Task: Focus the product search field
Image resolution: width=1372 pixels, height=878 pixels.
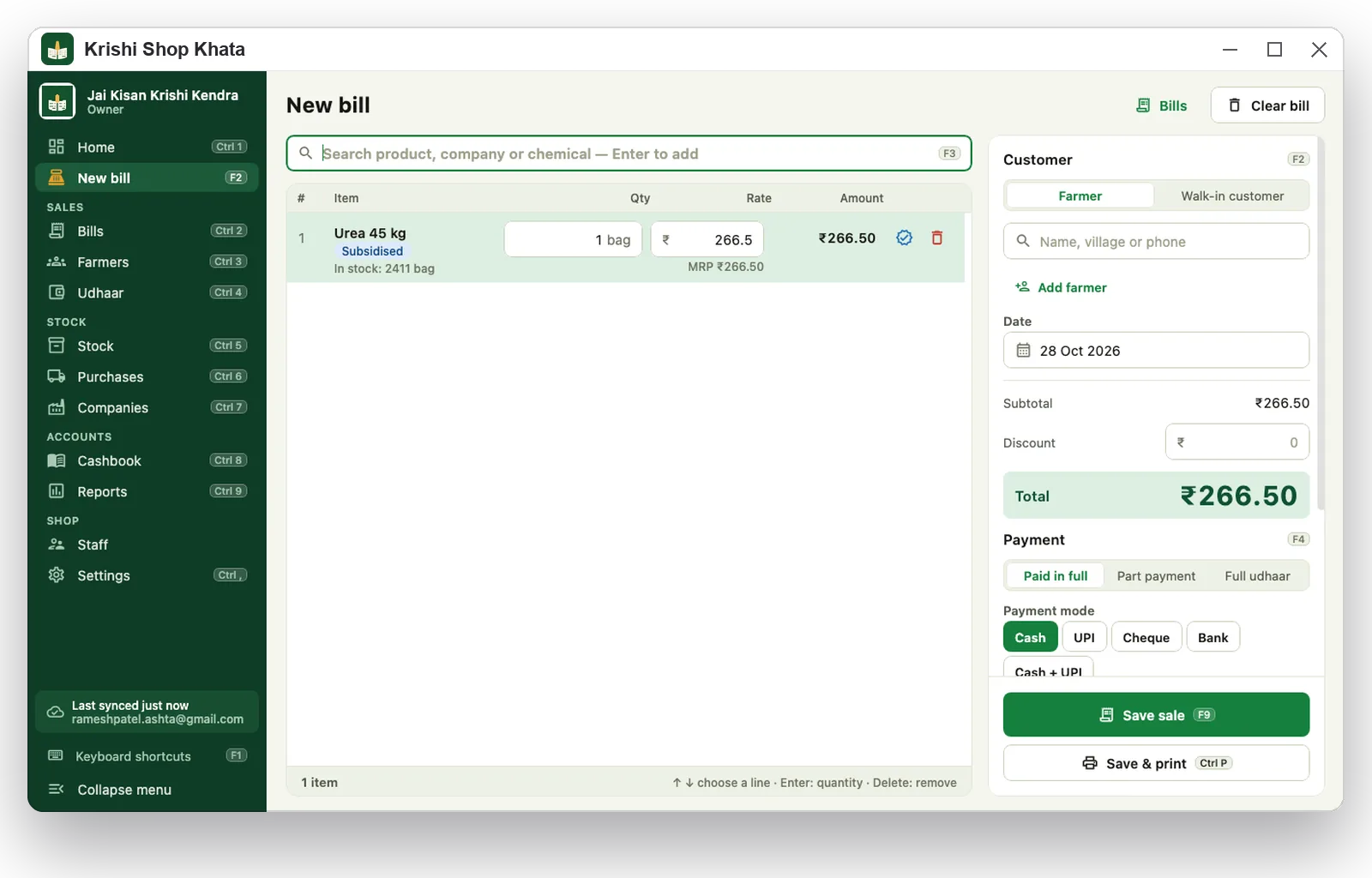Action: pyautogui.click(x=629, y=153)
